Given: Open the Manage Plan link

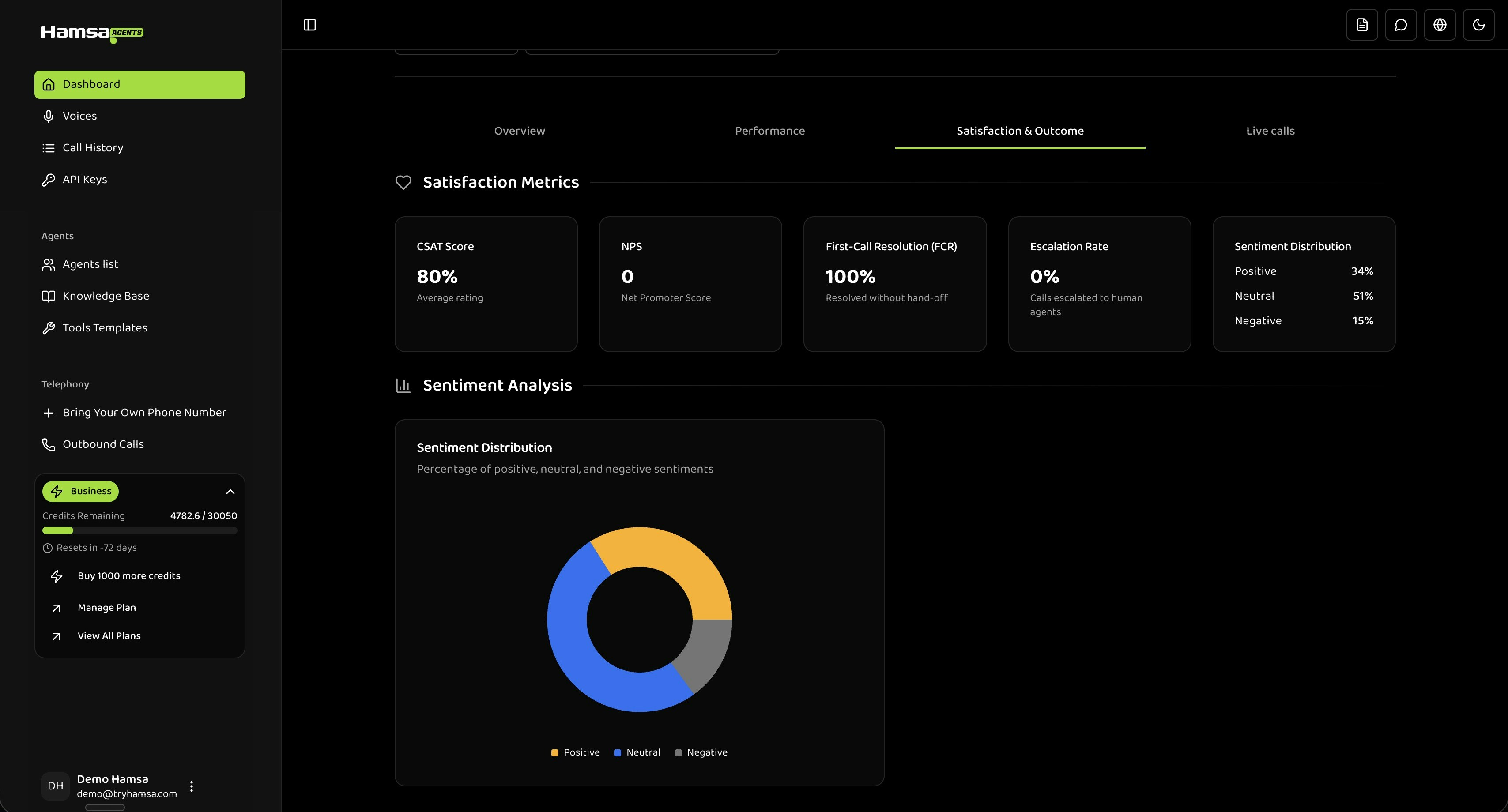Looking at the screenshot, I should (106, 607).
